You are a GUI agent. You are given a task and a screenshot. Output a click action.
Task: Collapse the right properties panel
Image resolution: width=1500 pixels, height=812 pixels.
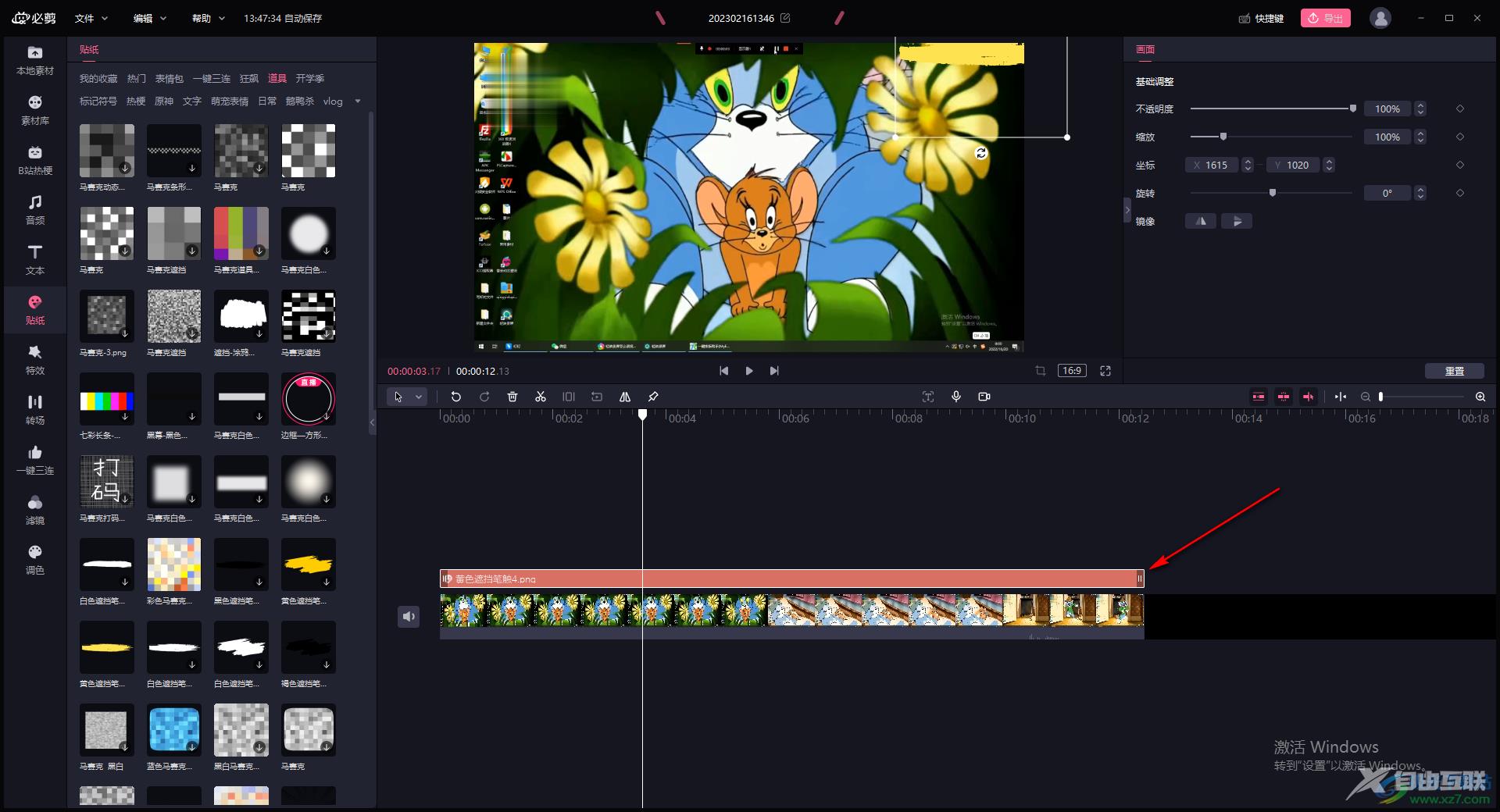click(x=1127, y=209)
